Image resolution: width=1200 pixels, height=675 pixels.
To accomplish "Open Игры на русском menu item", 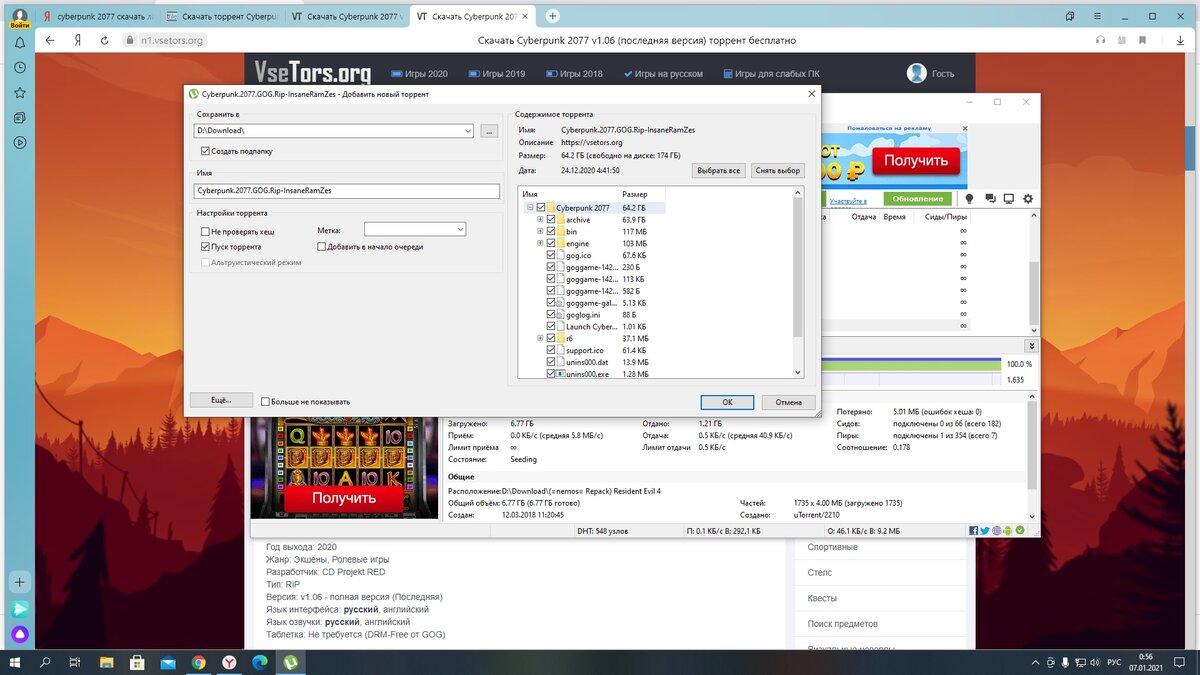I will tap(663, 74).
